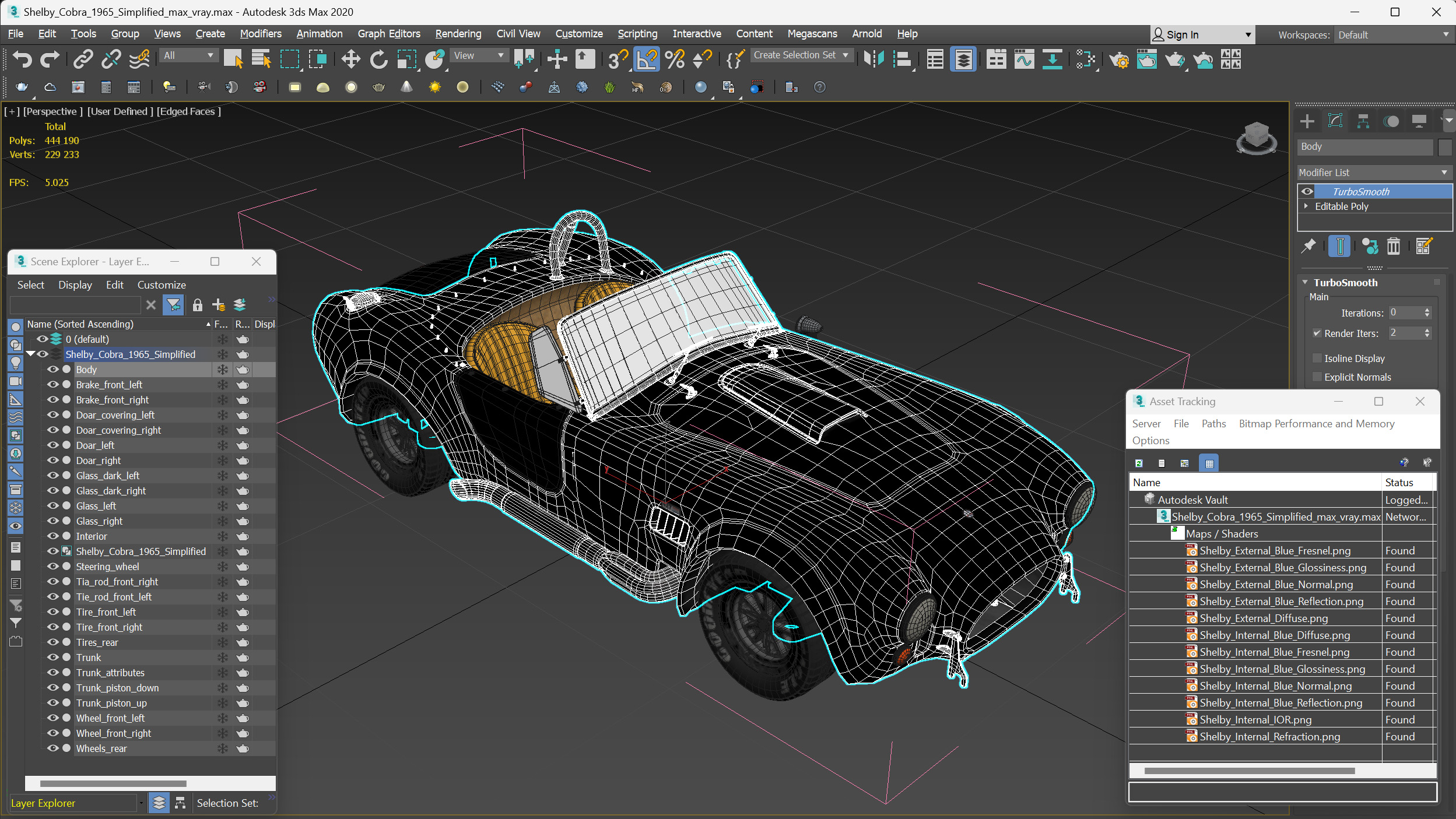Click Pin Stack icon under modifier stack
The height and width of the screenshot is (819, 1456).
(x=1308, y=246)
